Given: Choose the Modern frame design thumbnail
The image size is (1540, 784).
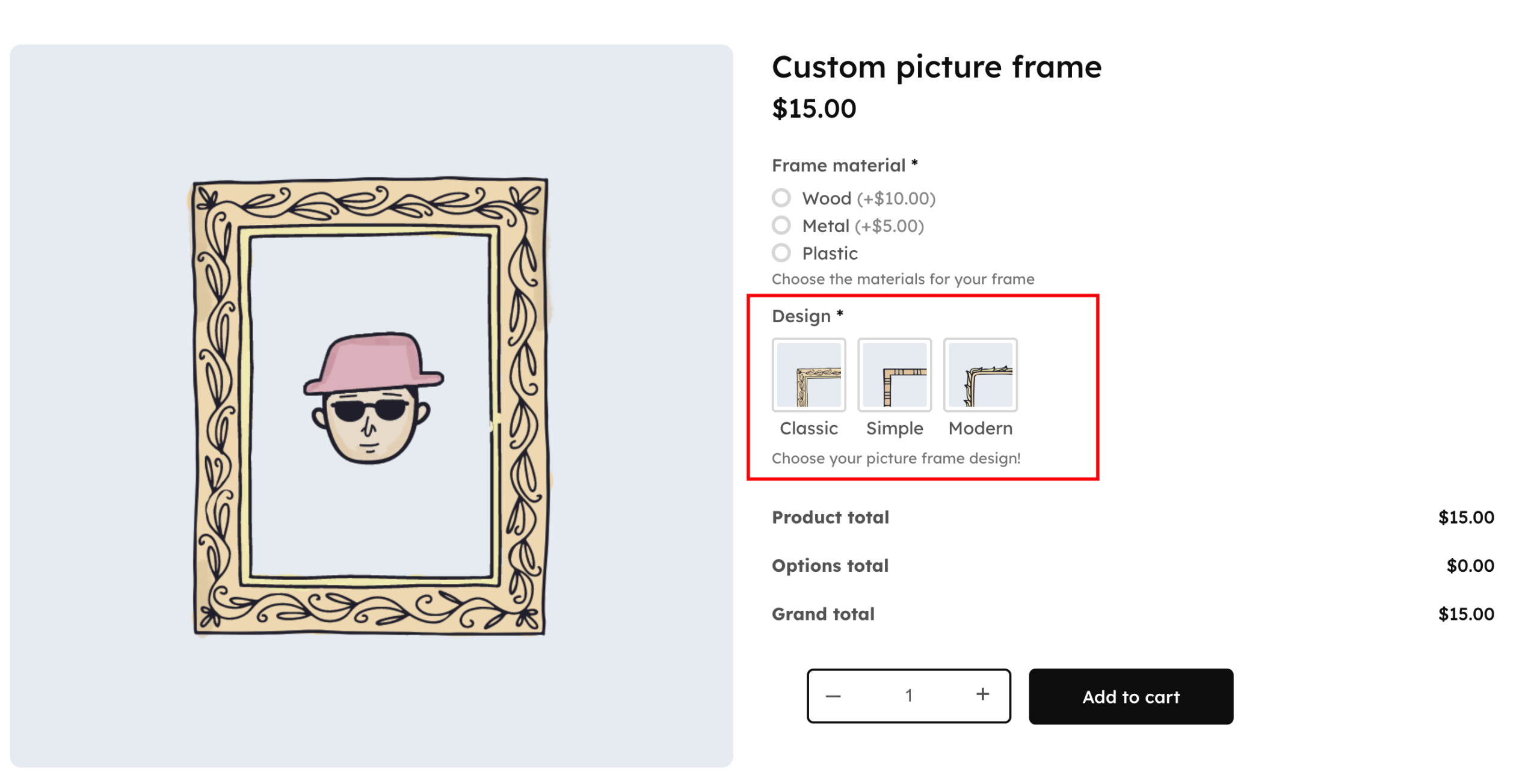Looking at the screenshot, I should click(980, 374).
